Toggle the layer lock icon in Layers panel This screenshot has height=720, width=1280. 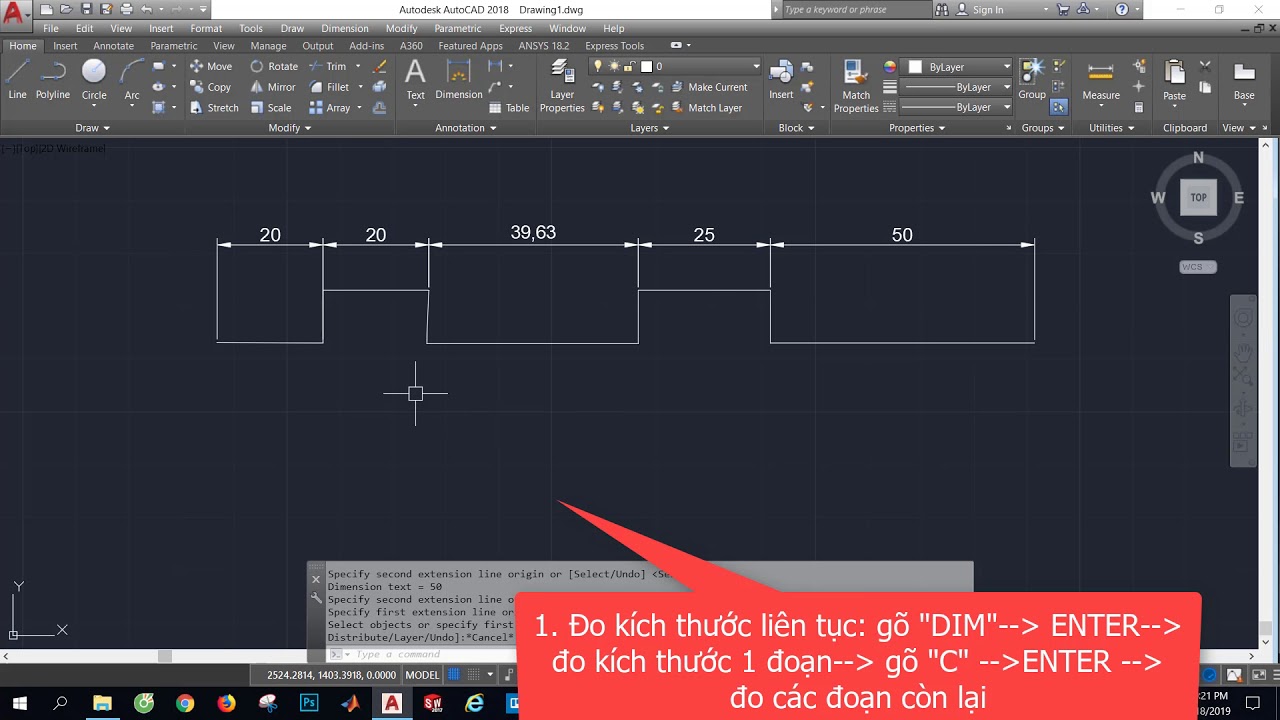tap(628, 66)
